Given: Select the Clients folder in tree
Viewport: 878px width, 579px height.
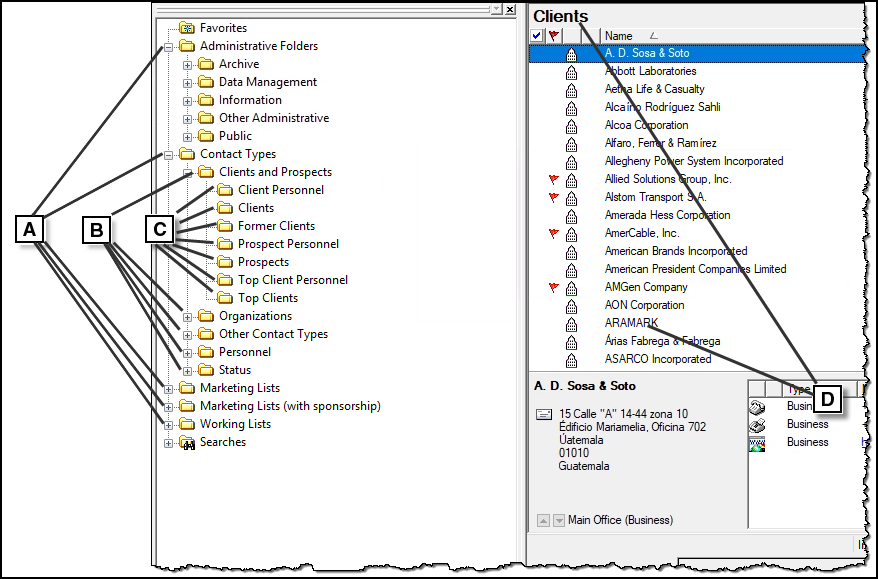Looking at the screenshot, I should click(x=256, y=208).
